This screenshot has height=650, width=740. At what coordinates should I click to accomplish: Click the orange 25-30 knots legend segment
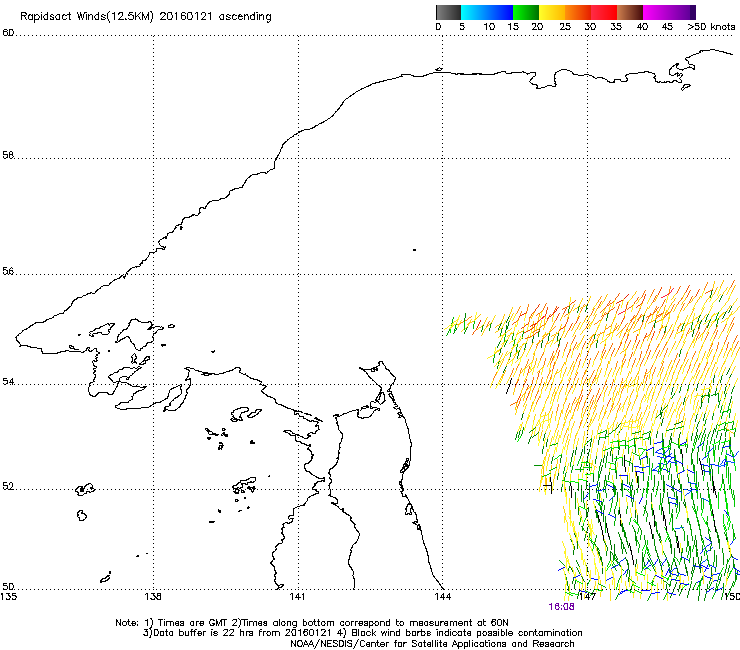(x=578, y=12)
